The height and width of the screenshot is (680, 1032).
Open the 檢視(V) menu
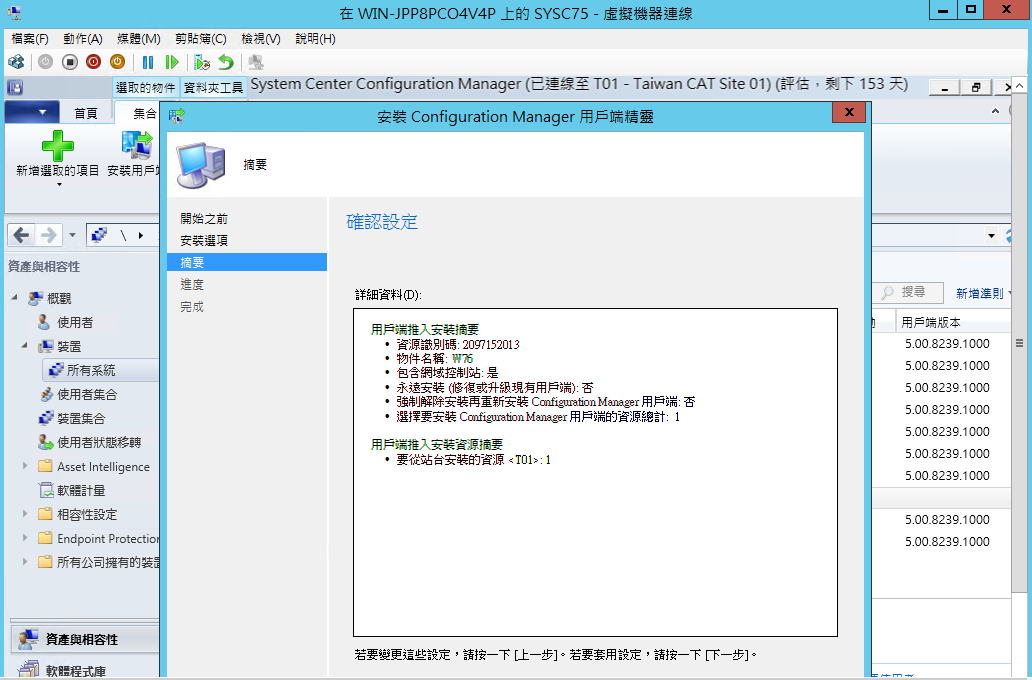(x=260, y=39)
